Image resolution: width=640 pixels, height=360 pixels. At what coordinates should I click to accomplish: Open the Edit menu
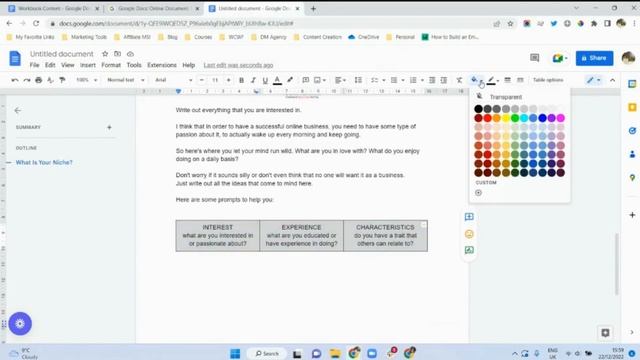tap(50, 65)
